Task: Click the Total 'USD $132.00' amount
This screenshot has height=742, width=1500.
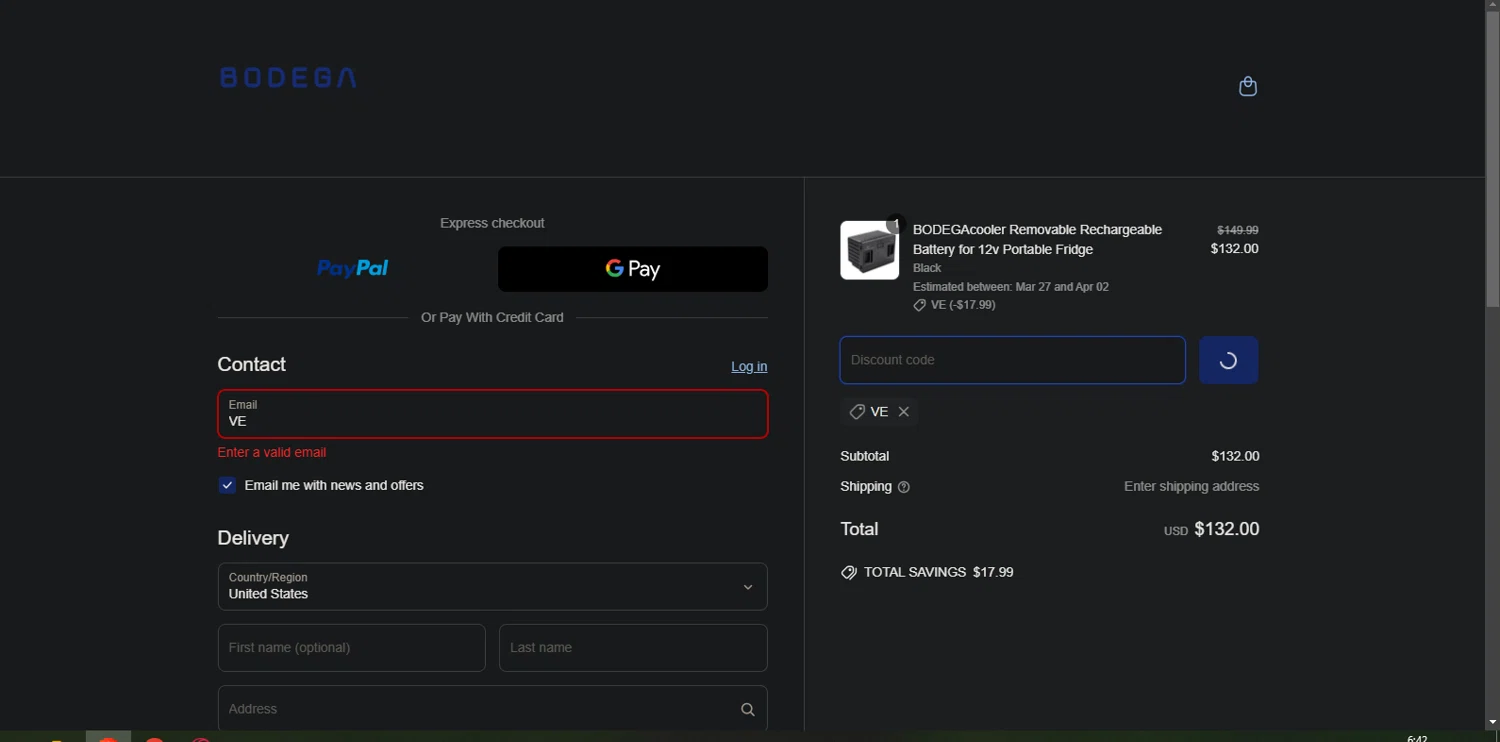Action: click(x=1211, y=529)
